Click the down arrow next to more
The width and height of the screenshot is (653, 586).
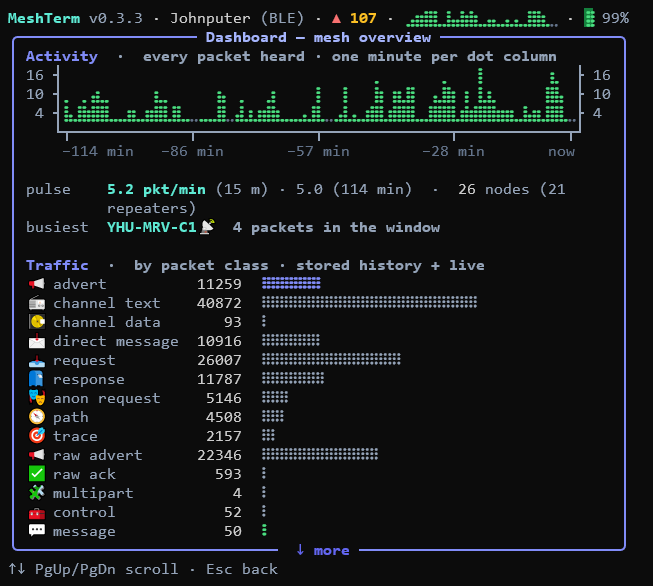click(x=300, y=550)
